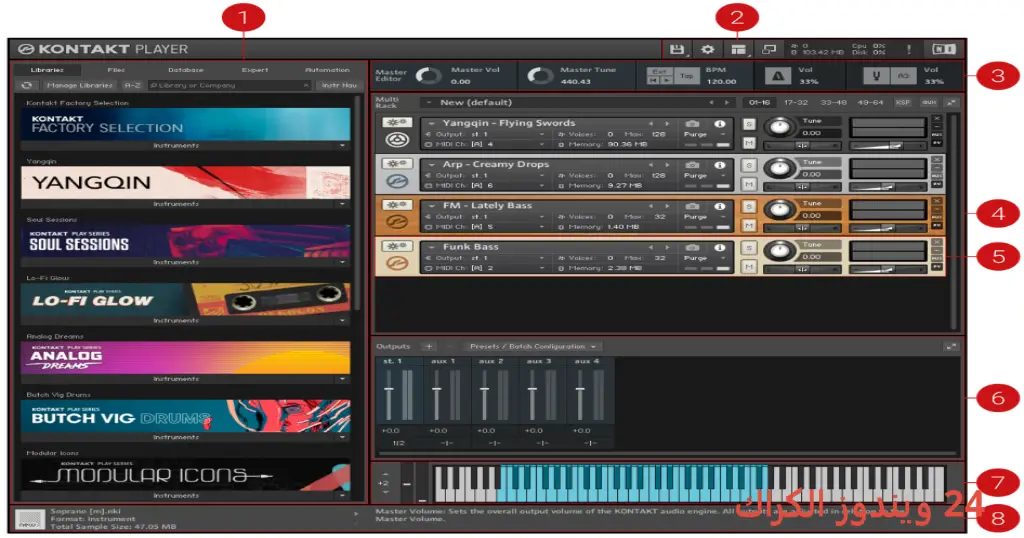This screenshot has height=538, width=1024.
Task: Click snapshot camera icon on Yangqin - Flying Swords
Action: pyautogui.click(x=692, y=123)
